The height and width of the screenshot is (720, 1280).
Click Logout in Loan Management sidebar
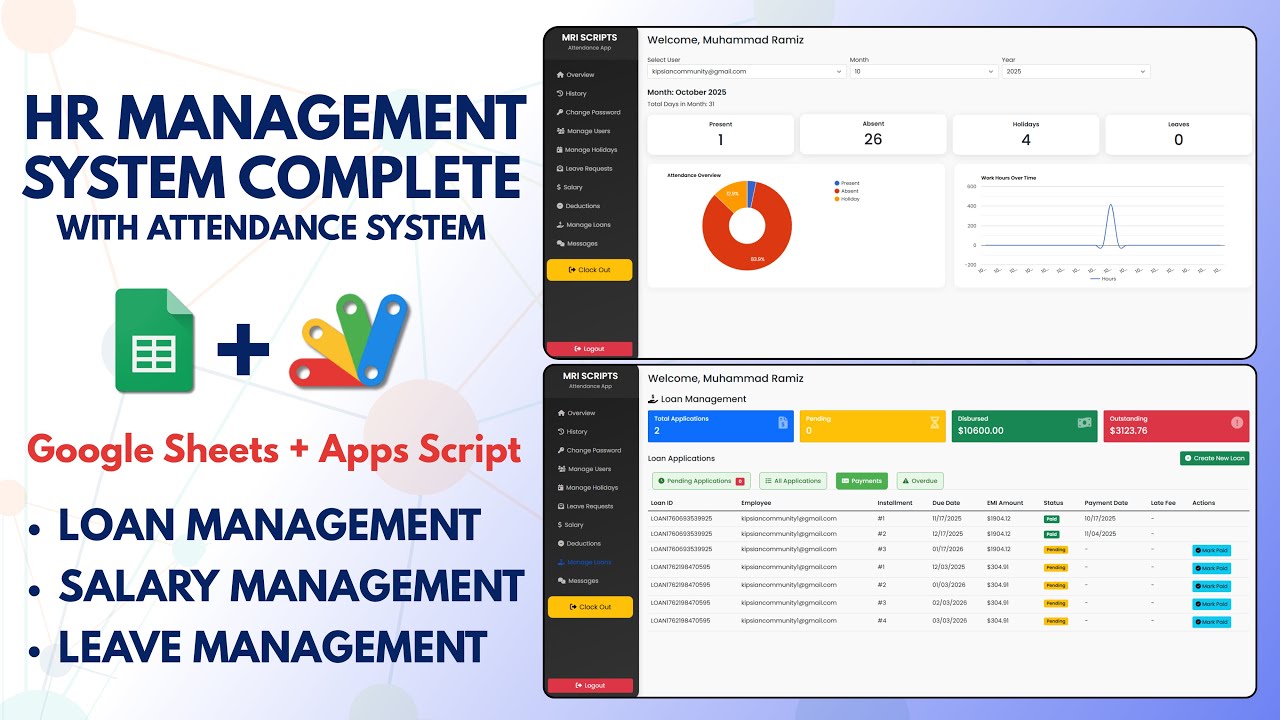click(x=590, y=686)
